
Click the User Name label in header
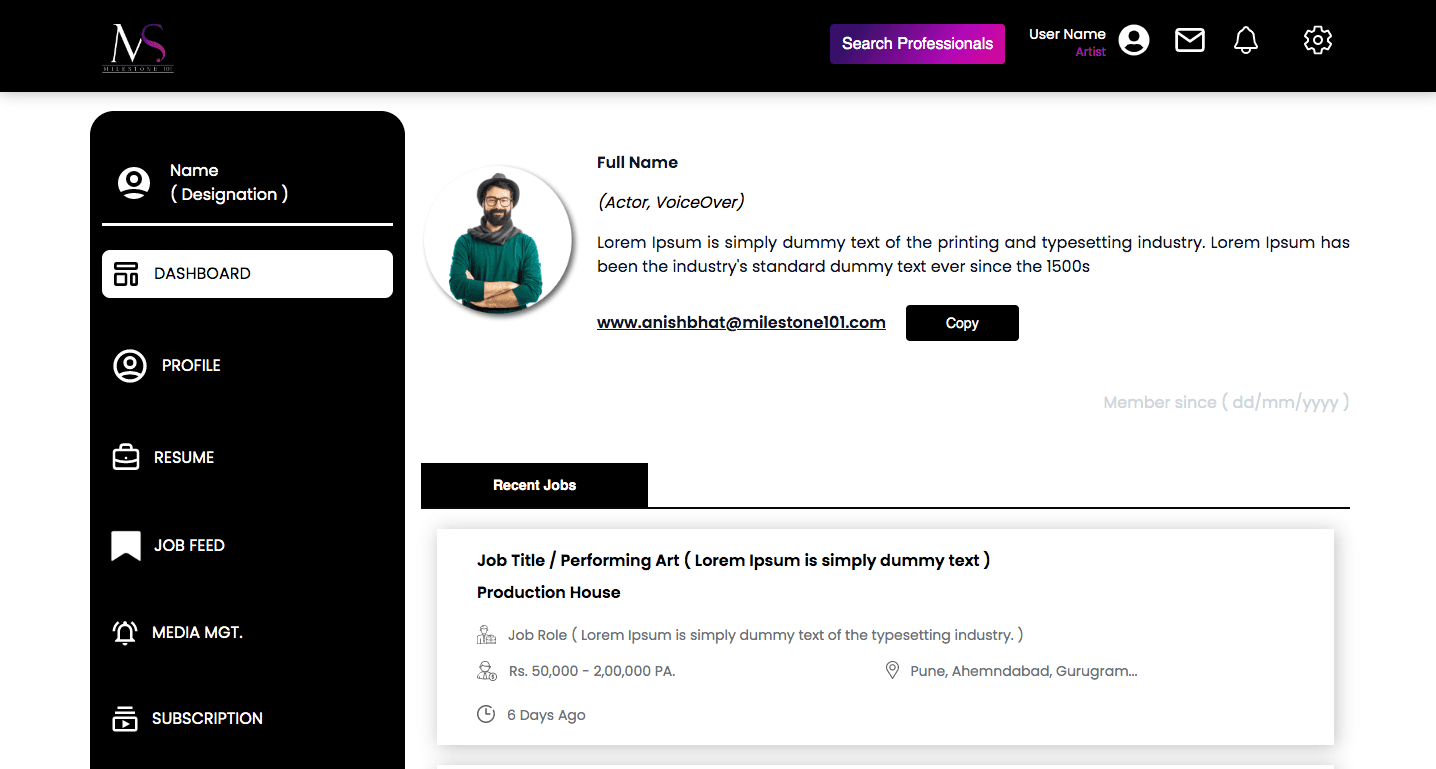click(x=1067, y=34)
